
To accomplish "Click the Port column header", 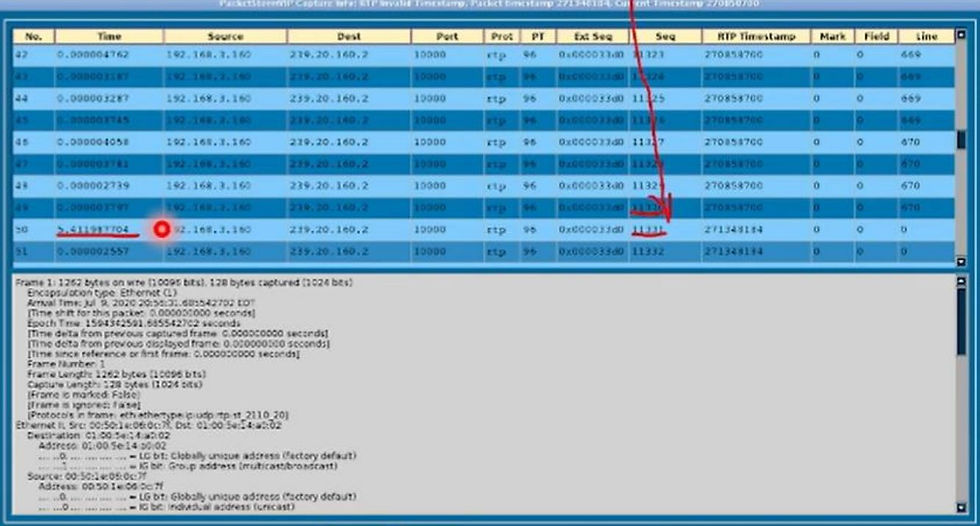I will (x=447, y=36).
